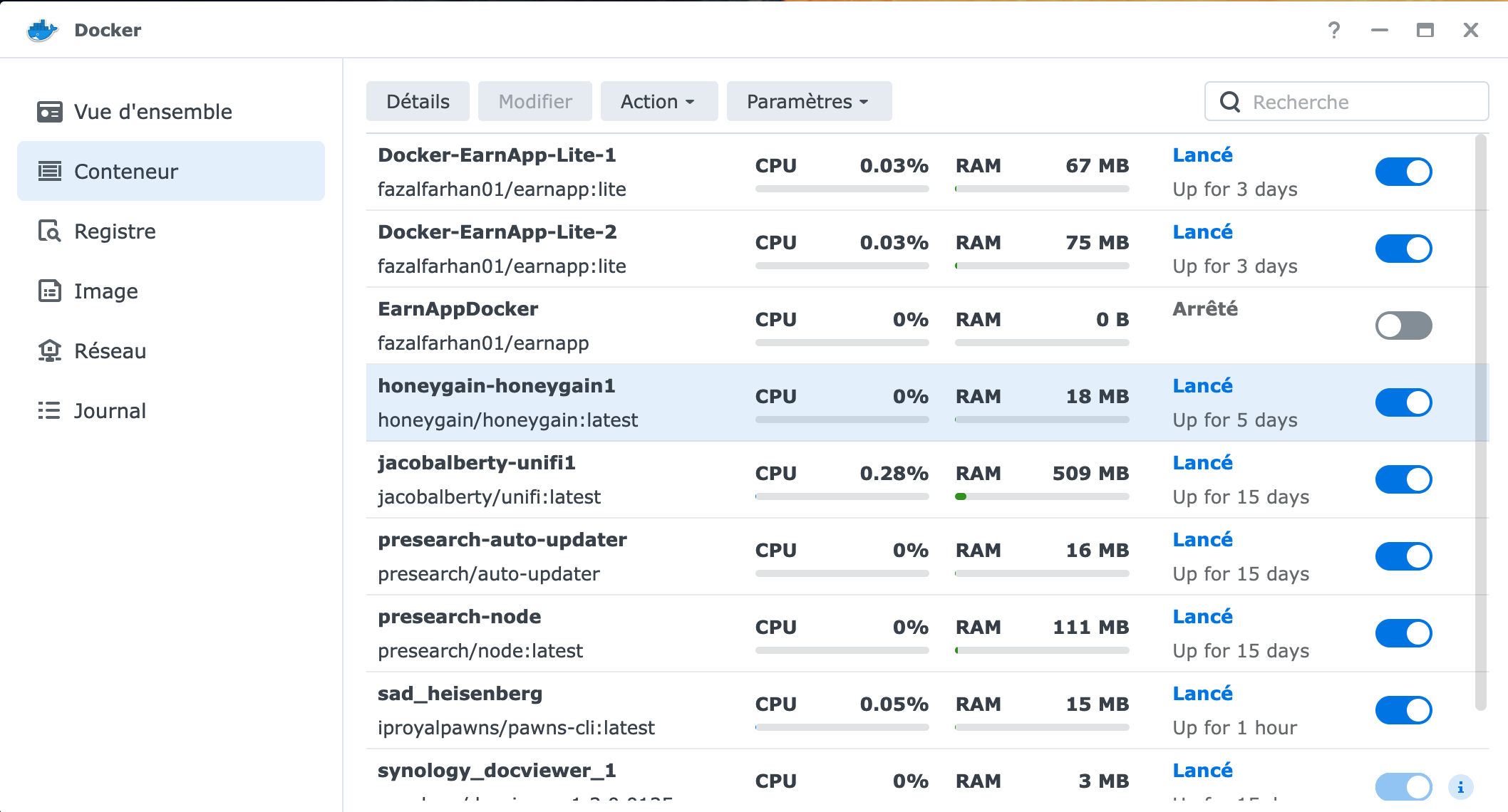Turn off Docker-EarnApp-Lite-2 container switch

1404,249
